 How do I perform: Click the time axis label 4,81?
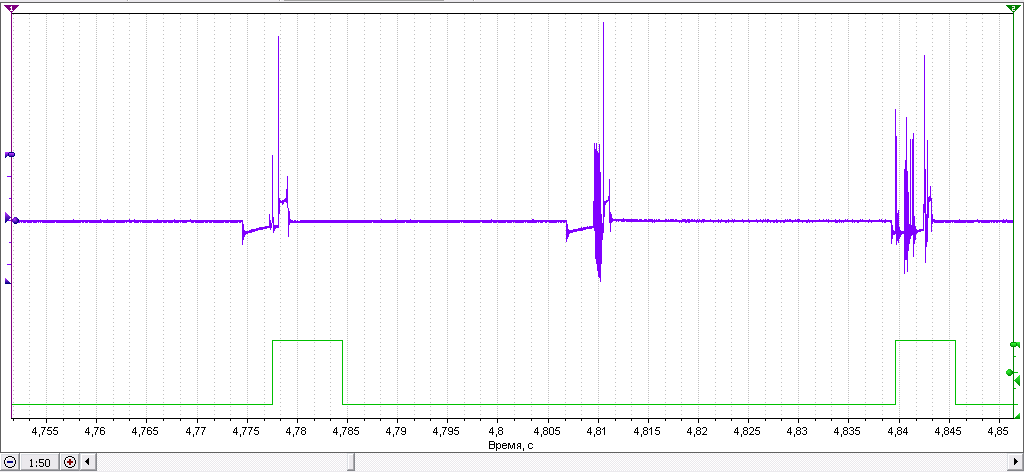(597, 431)
